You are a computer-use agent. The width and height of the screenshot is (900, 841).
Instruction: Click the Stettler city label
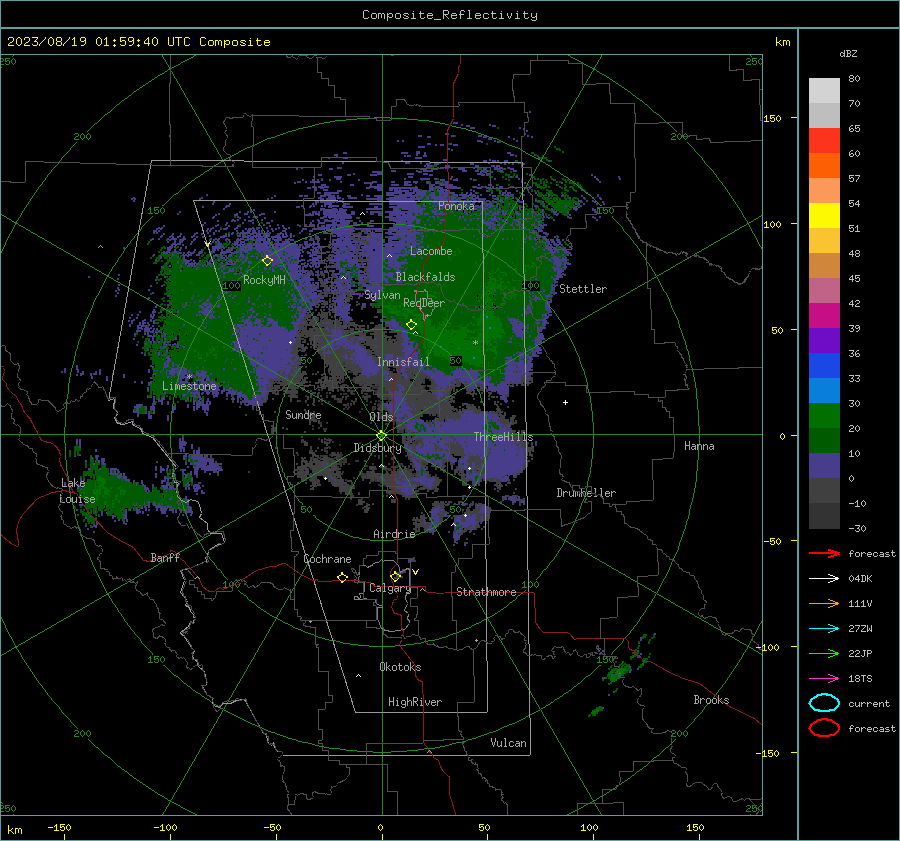[x=583, y=289]
